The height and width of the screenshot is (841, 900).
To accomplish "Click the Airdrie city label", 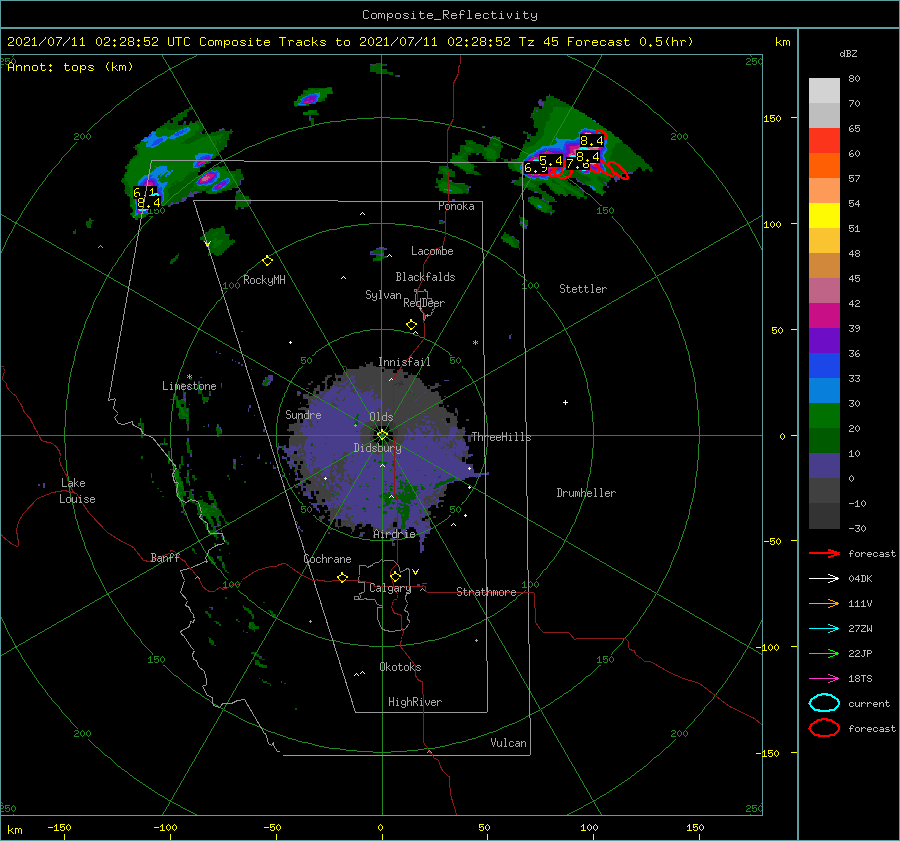I will click(394, 534).
